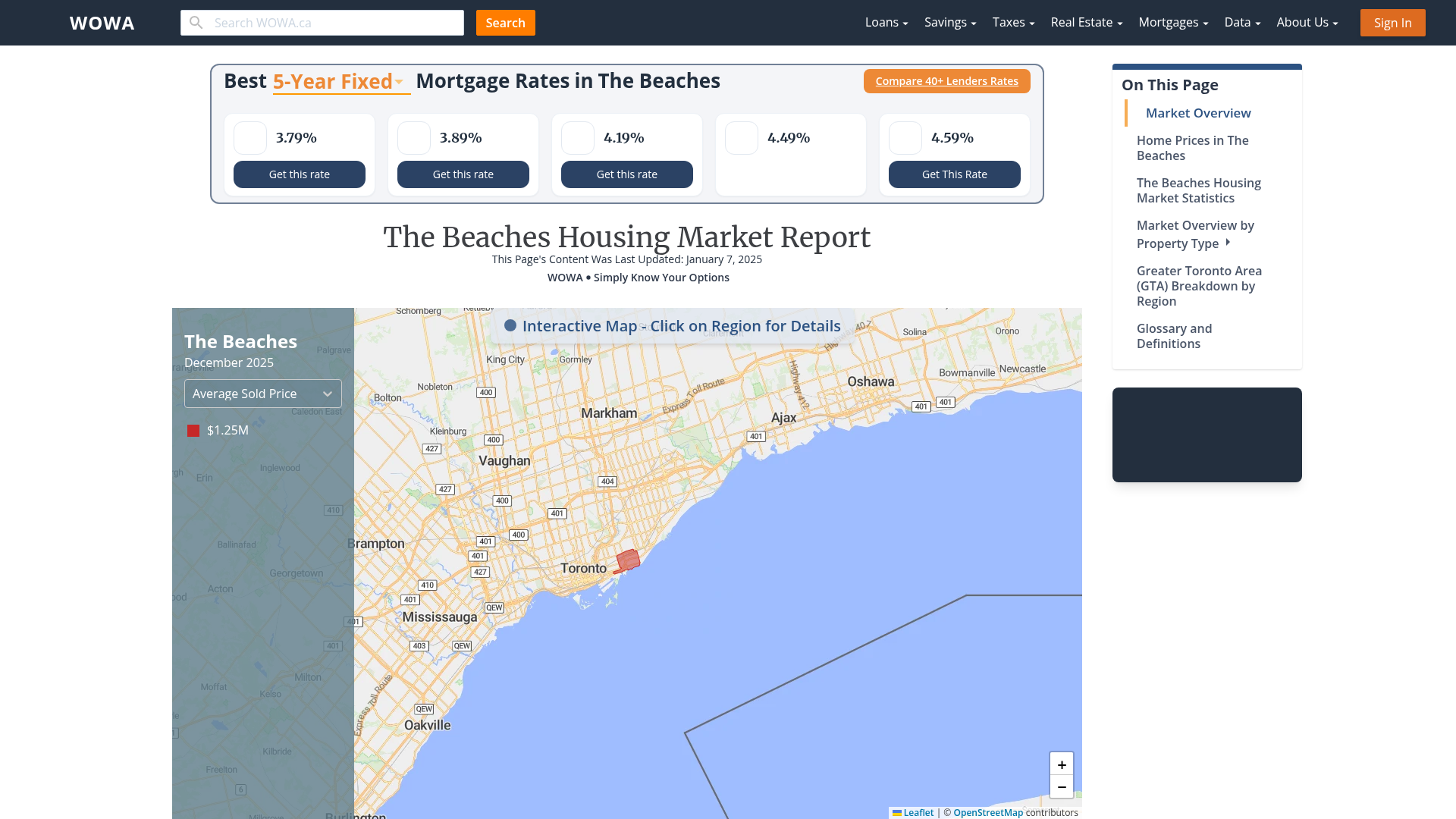Zoom in on the map
This screenshot has width=1456, height=819.
pos(1062,764)
